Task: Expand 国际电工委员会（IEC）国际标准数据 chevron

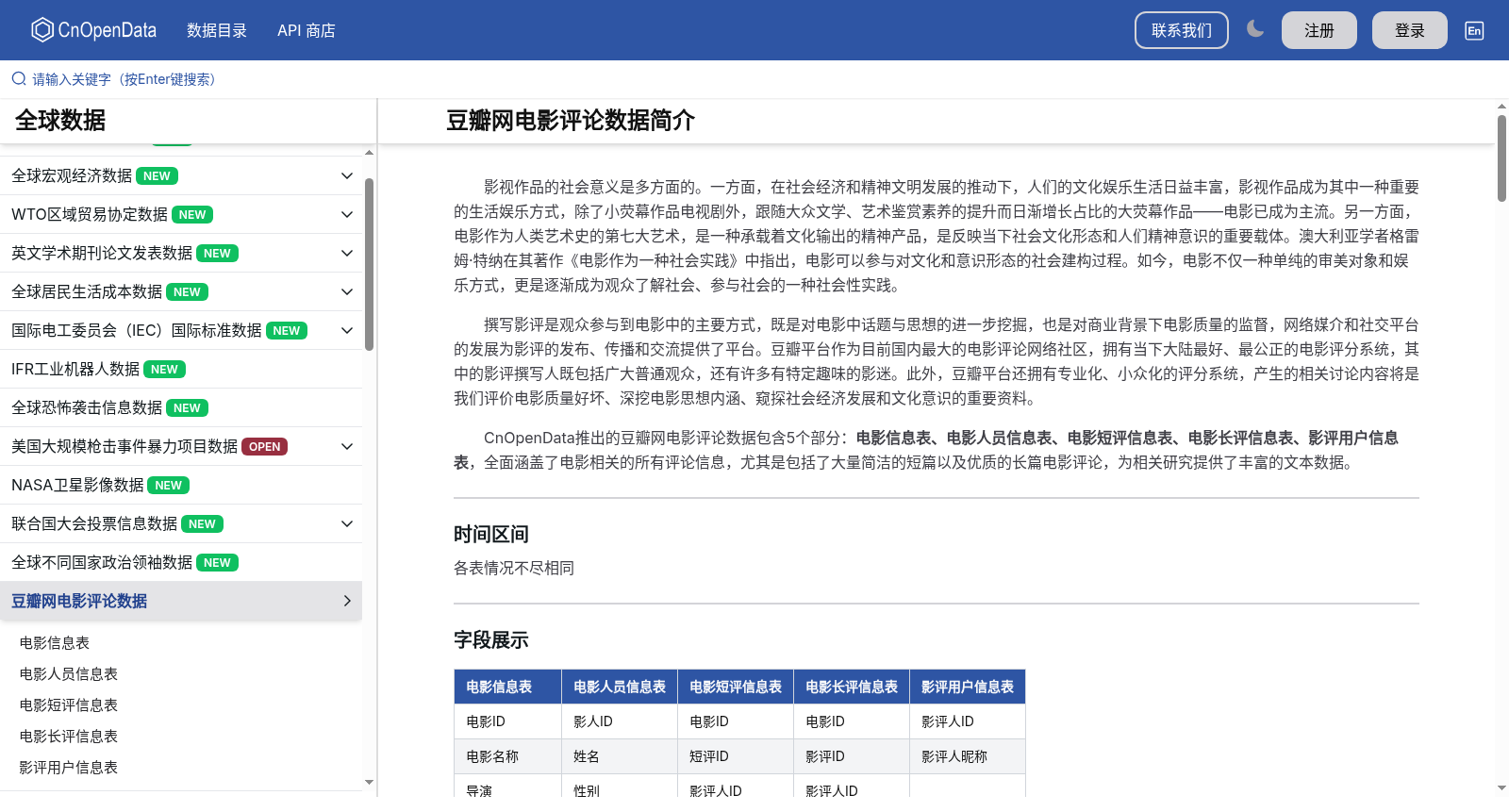Action: pos(347,330)
